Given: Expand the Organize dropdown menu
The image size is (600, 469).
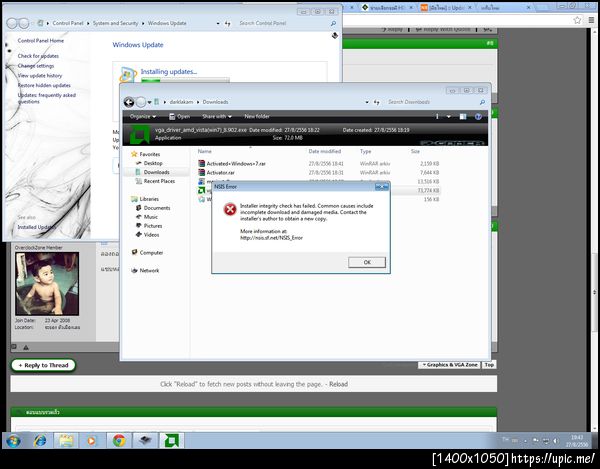Looking at the screenshot, I should 143,116.
